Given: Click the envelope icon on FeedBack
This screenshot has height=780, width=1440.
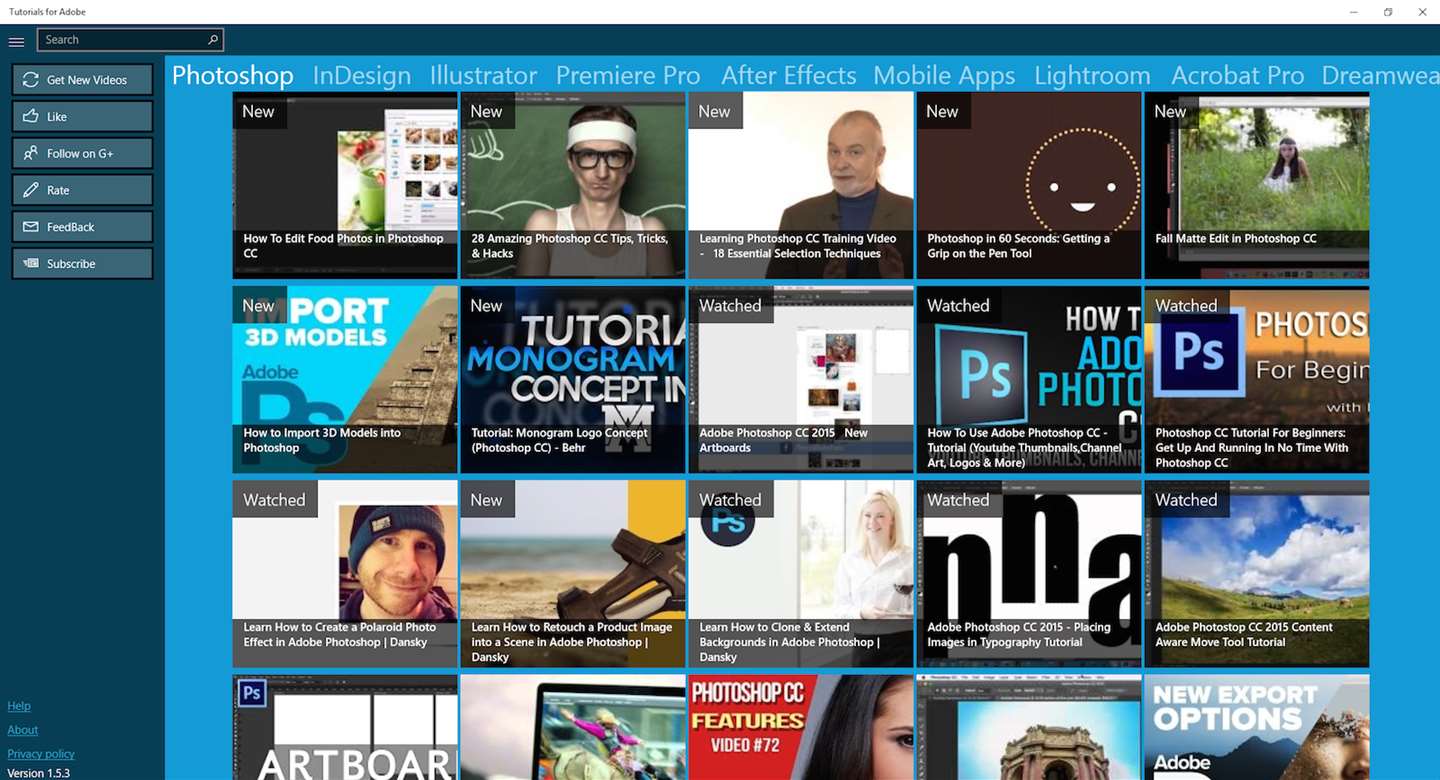Looking at the screenshot, I should (x=30, y=227).
